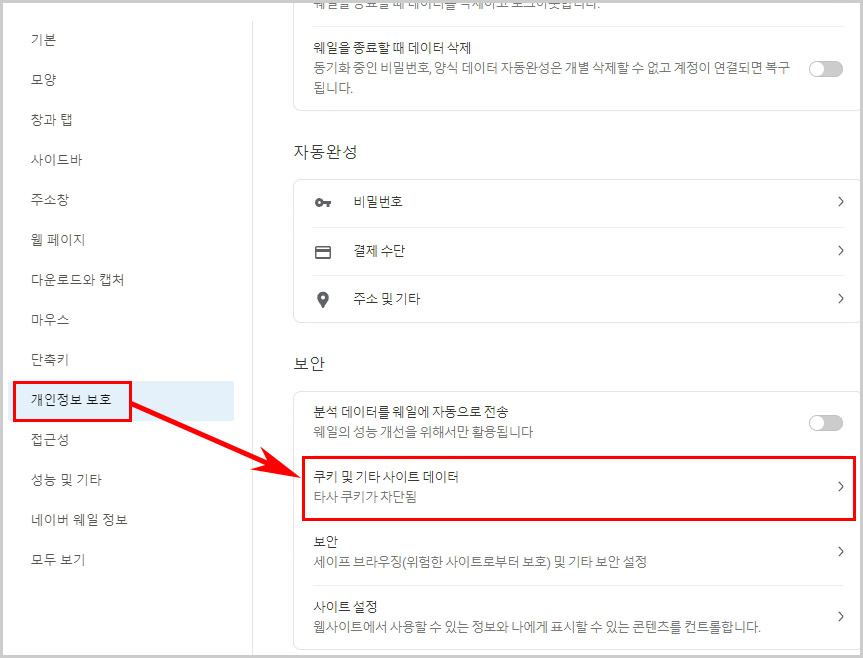Click the 보안 section heading

coord(309,364)
